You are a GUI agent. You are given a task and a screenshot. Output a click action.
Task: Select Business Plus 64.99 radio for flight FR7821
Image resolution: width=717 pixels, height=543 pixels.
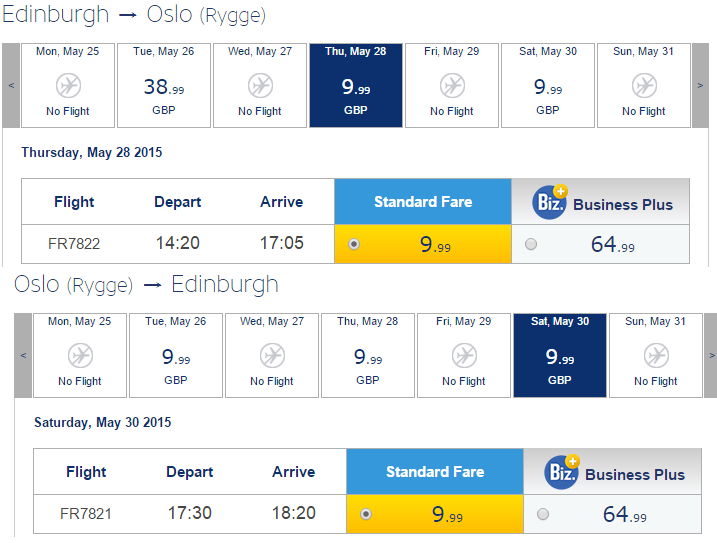[543, 514]
